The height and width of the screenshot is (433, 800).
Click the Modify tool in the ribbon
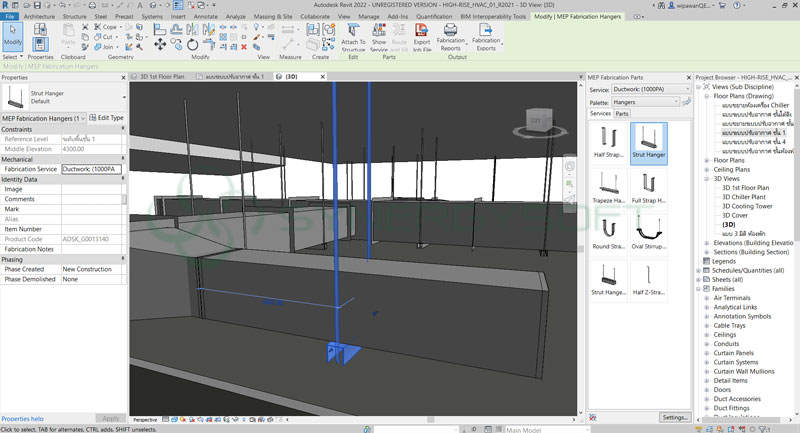click(12, 37)
